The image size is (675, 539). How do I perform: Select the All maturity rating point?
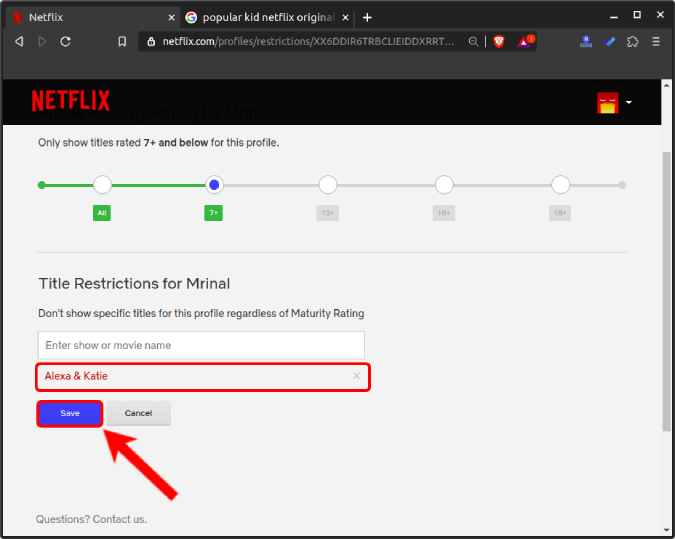[102, 185]
